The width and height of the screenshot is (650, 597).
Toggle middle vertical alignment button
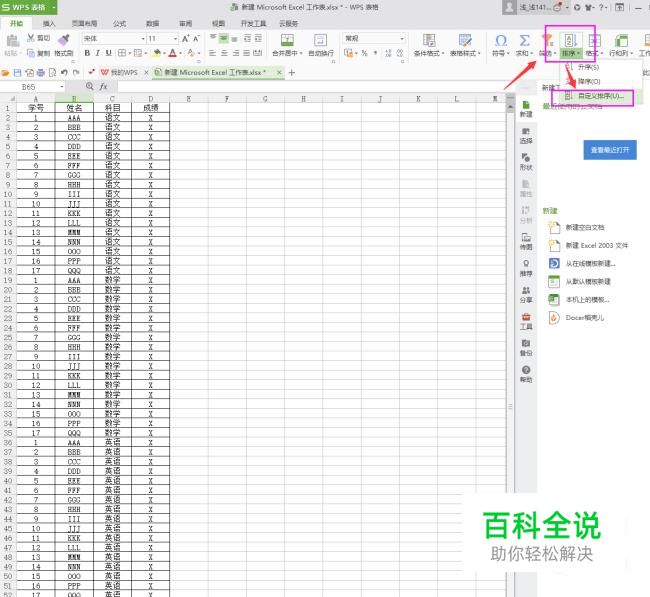coord(223,39)
